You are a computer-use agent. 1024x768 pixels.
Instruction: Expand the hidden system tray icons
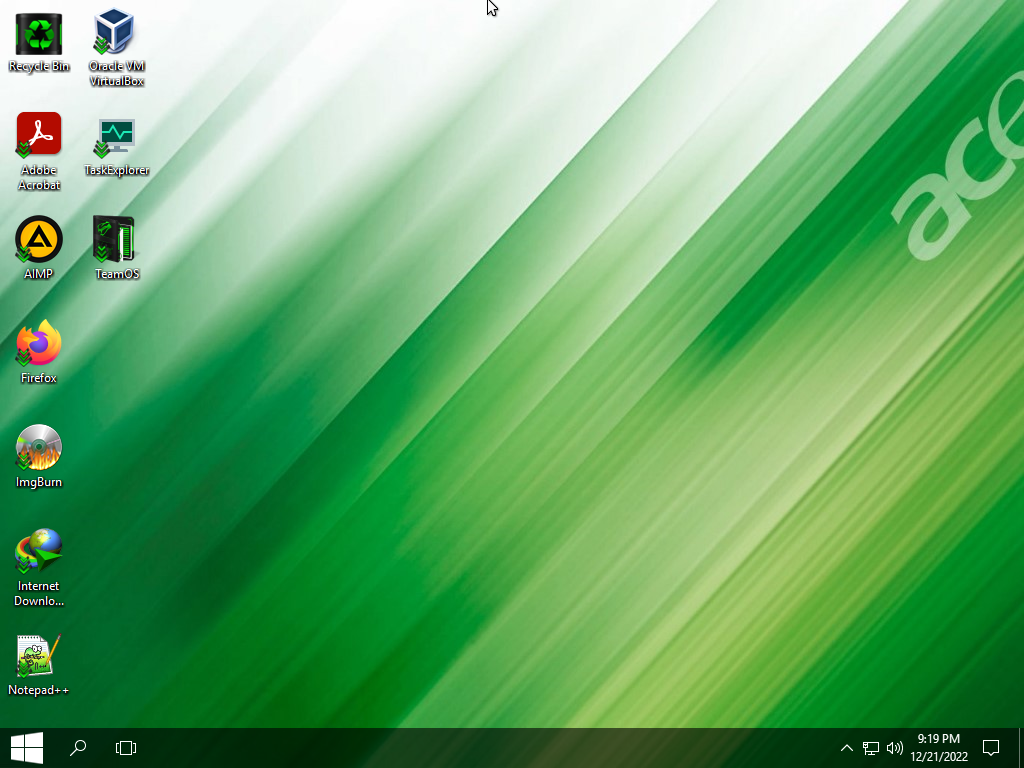click(x=846, y=748)
